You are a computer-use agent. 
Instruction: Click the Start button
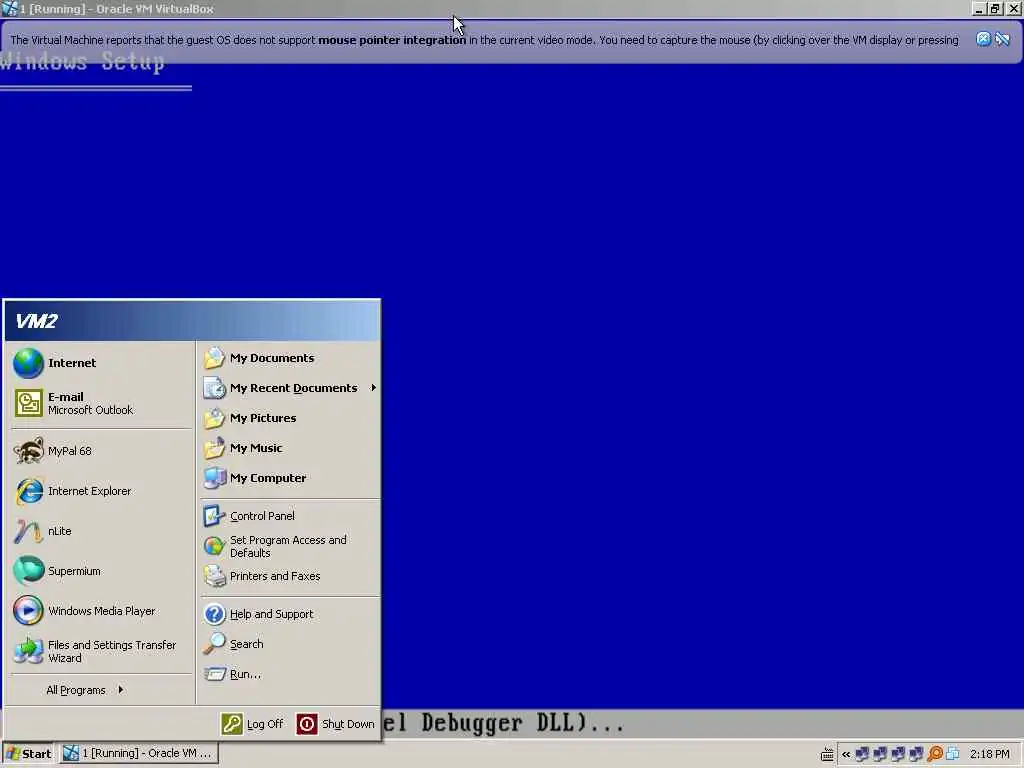click(29, 754)
